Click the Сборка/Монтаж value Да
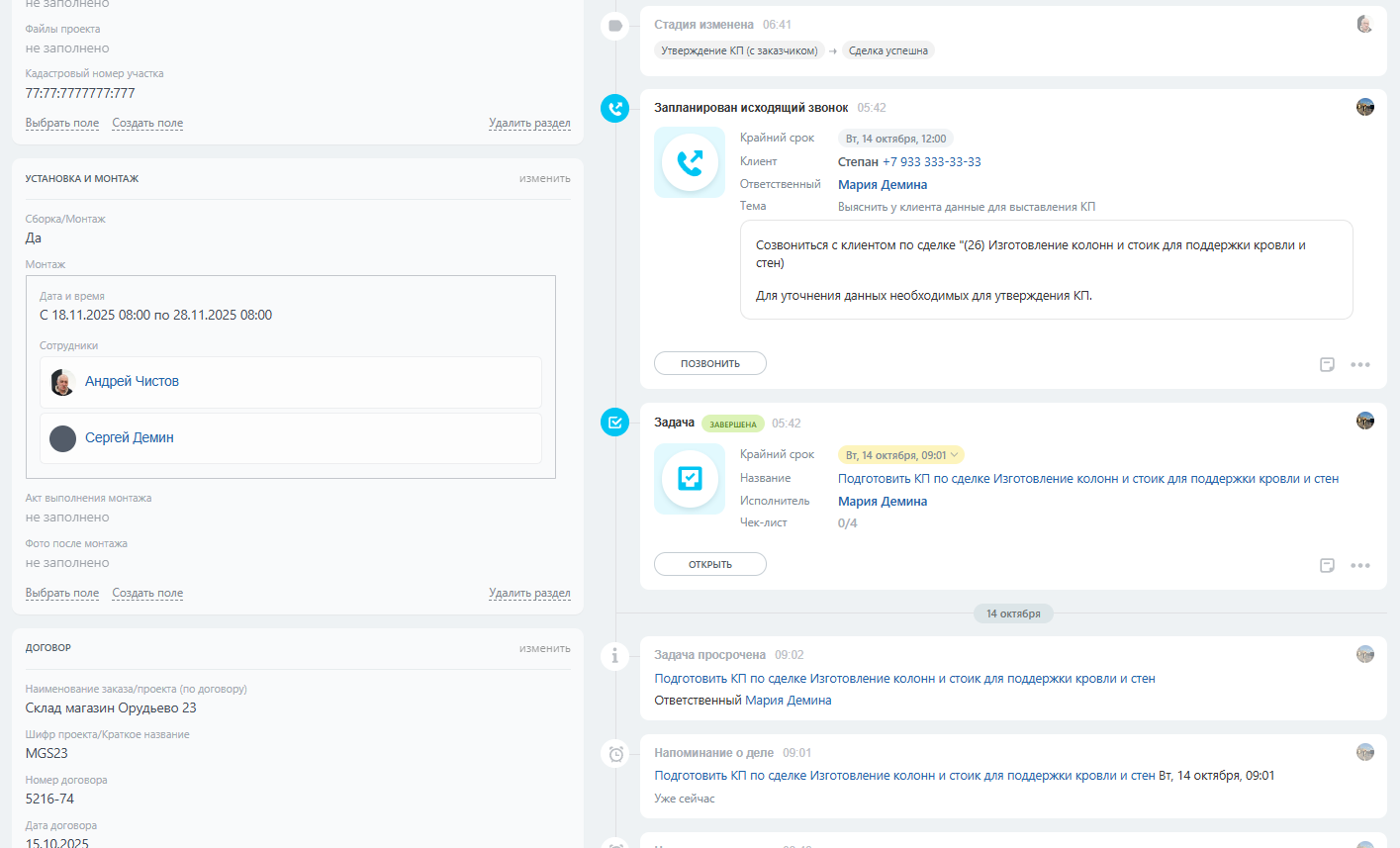The width and height of the screenshot is (1400, 848). [x=34, y=238]
